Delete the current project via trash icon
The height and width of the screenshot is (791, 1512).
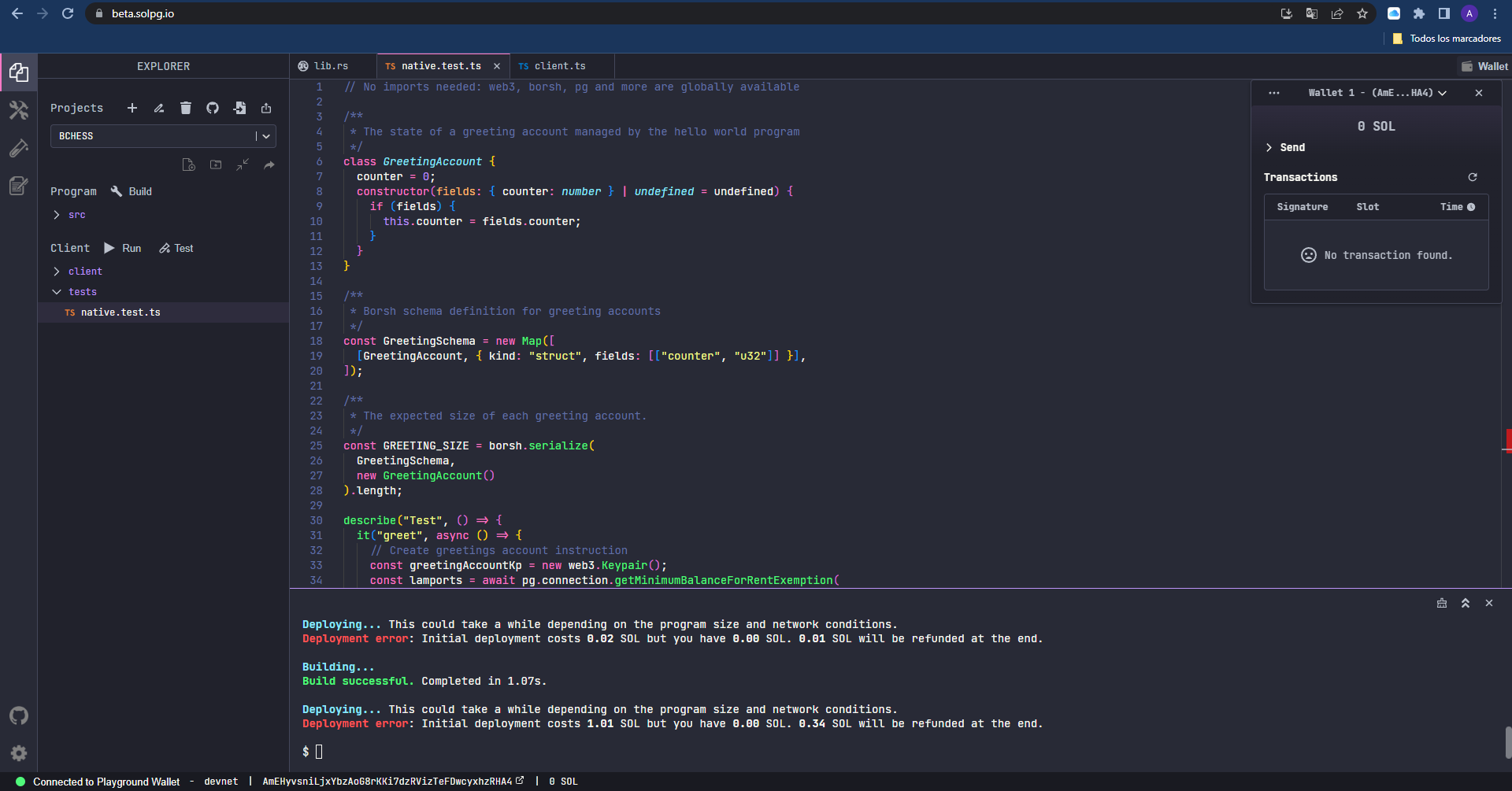tap(185, 108)
